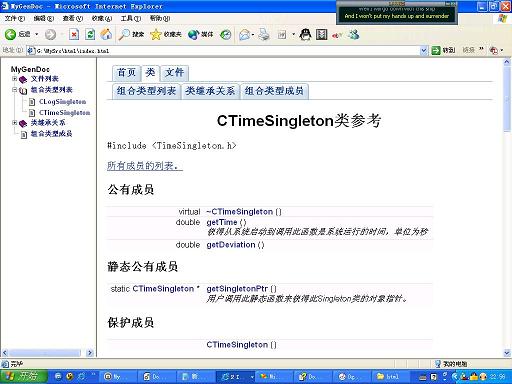Refresh the page with green arrows icon
This screenshot has width=512, height=384.
point(90,34)
